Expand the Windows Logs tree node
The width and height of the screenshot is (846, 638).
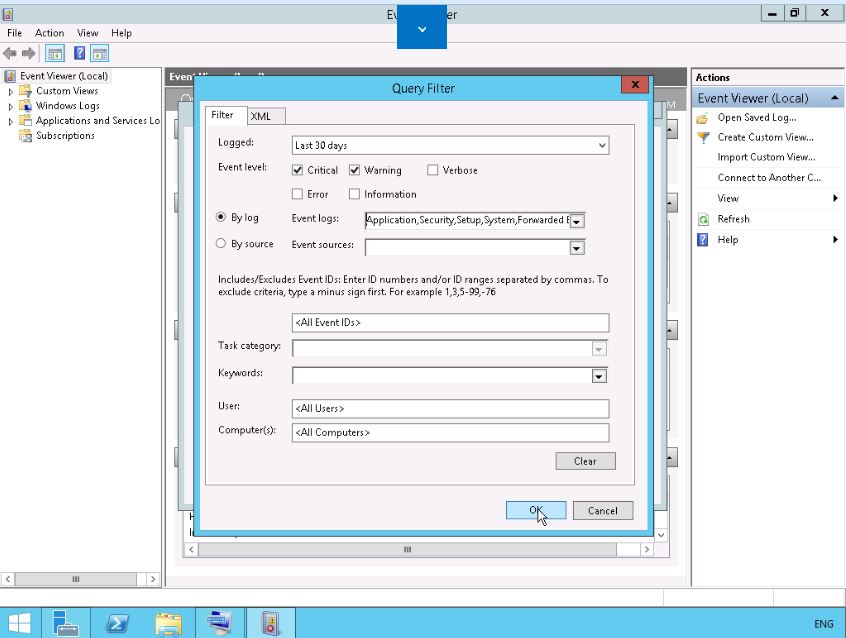10,107
